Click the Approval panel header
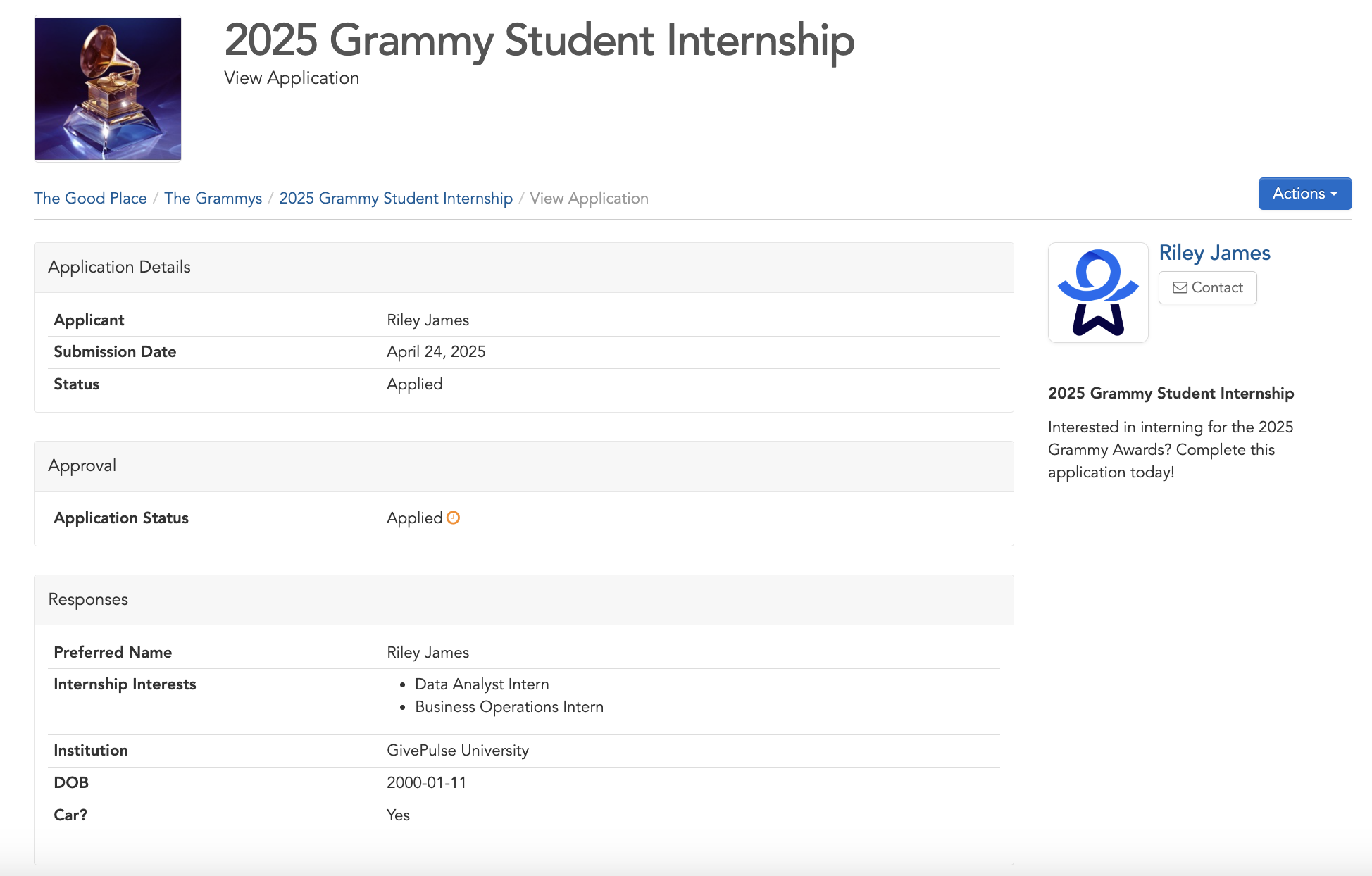Screen dimensions: 1372x876 [x=524, y=466]
